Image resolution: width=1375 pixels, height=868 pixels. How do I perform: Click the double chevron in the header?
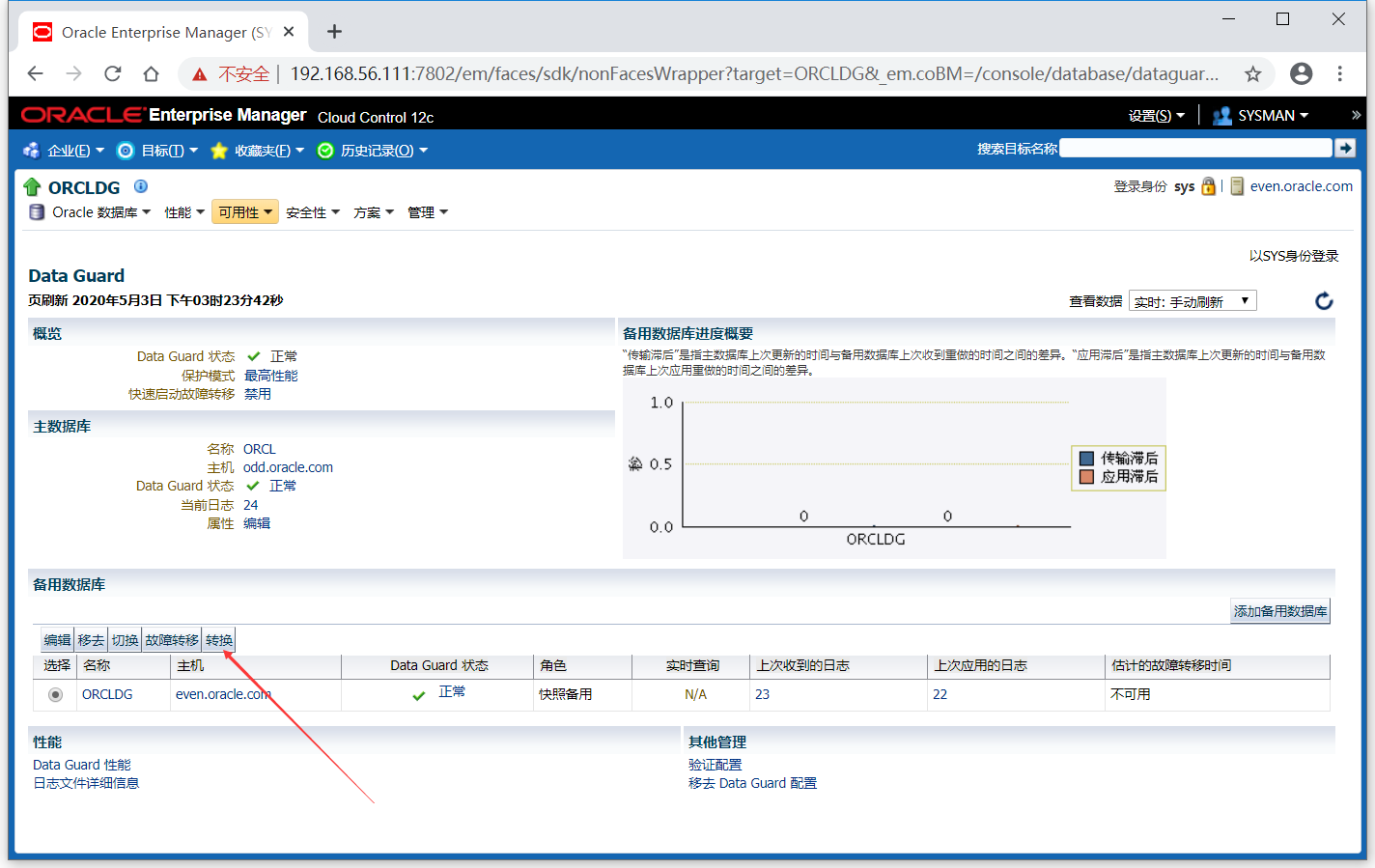pos(1356,115)
